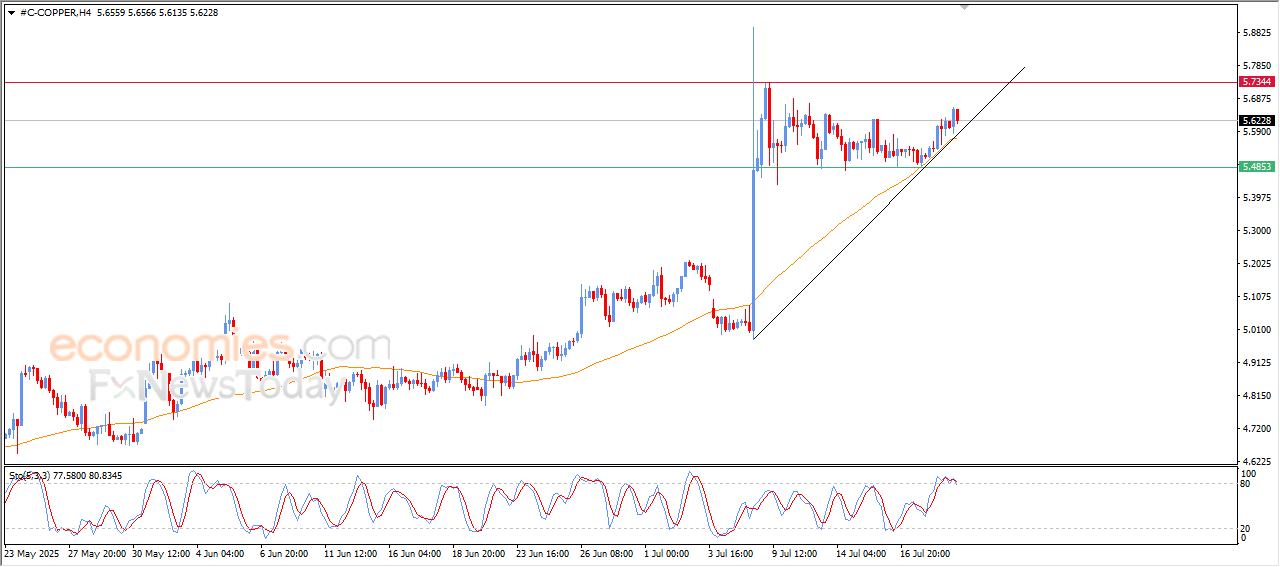The image size is (1280, 567).
Task: Click the 30 May 12:00 time label
Action: tap(163, 553)
